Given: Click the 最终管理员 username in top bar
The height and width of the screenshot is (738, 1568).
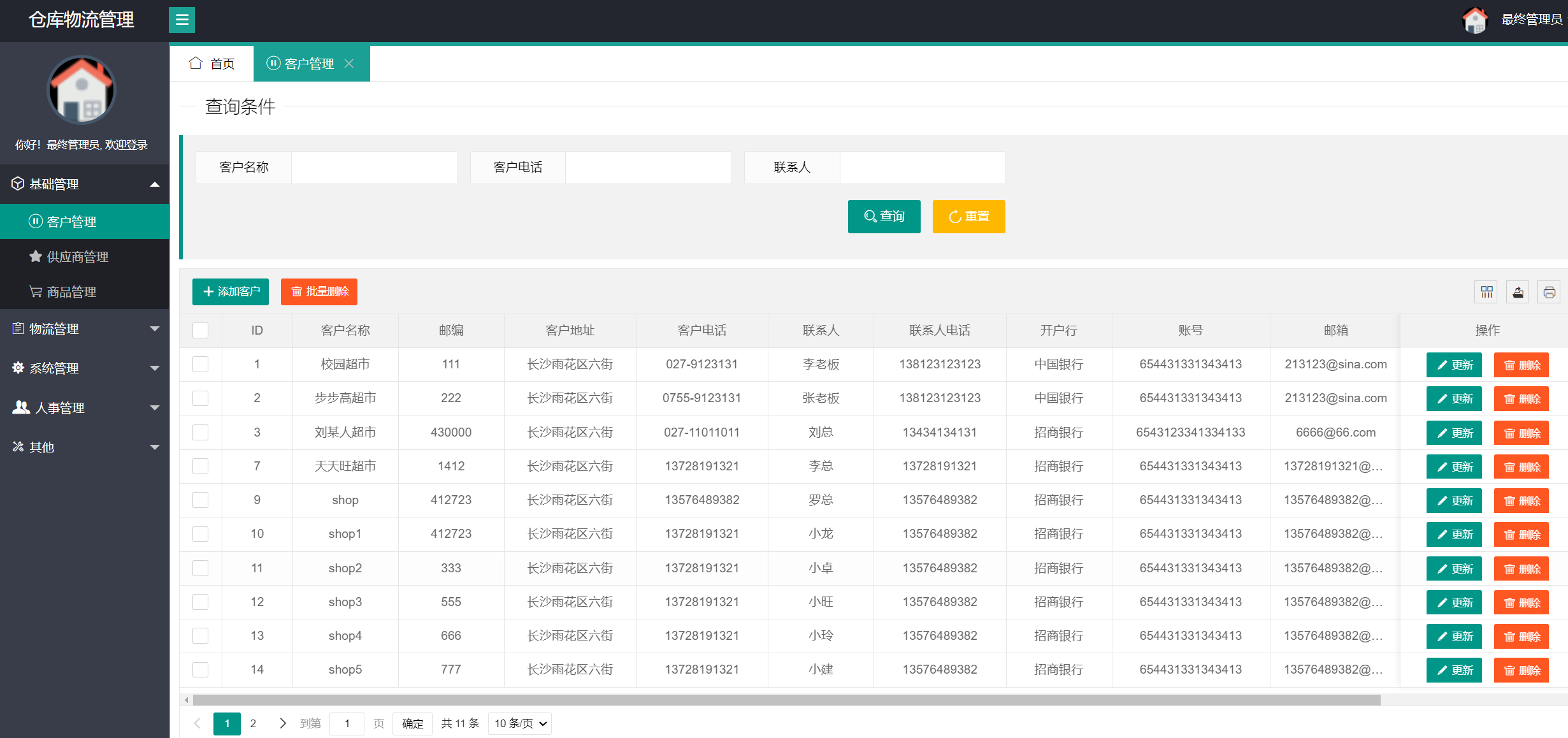Looking at the screenshot, I should [x=1532, y=20].
